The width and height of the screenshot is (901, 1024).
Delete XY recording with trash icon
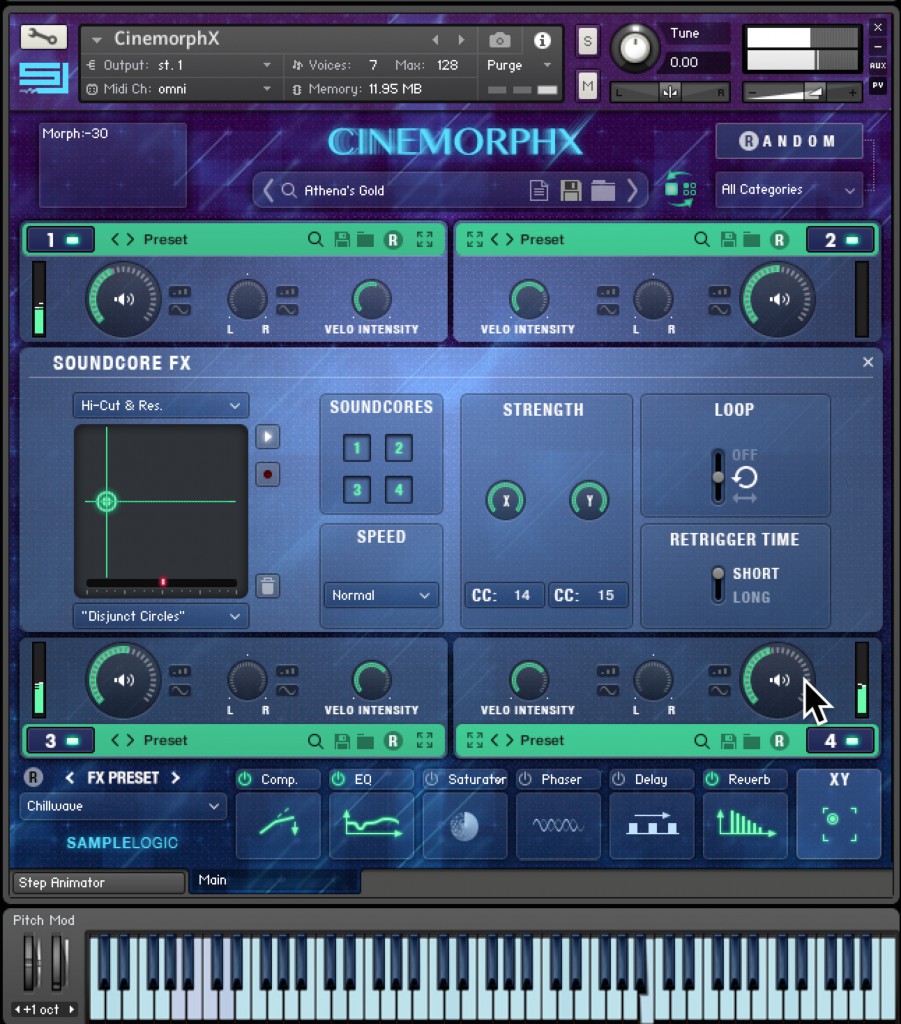[268, 586]
